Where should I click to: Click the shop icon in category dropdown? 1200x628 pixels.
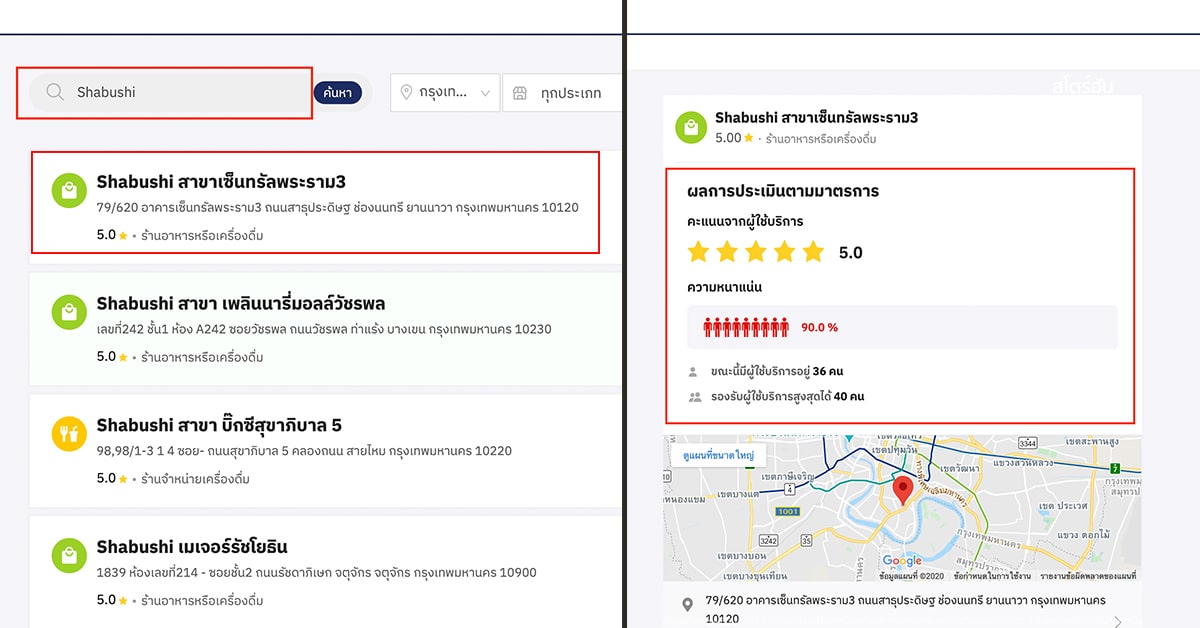point(519,92)
